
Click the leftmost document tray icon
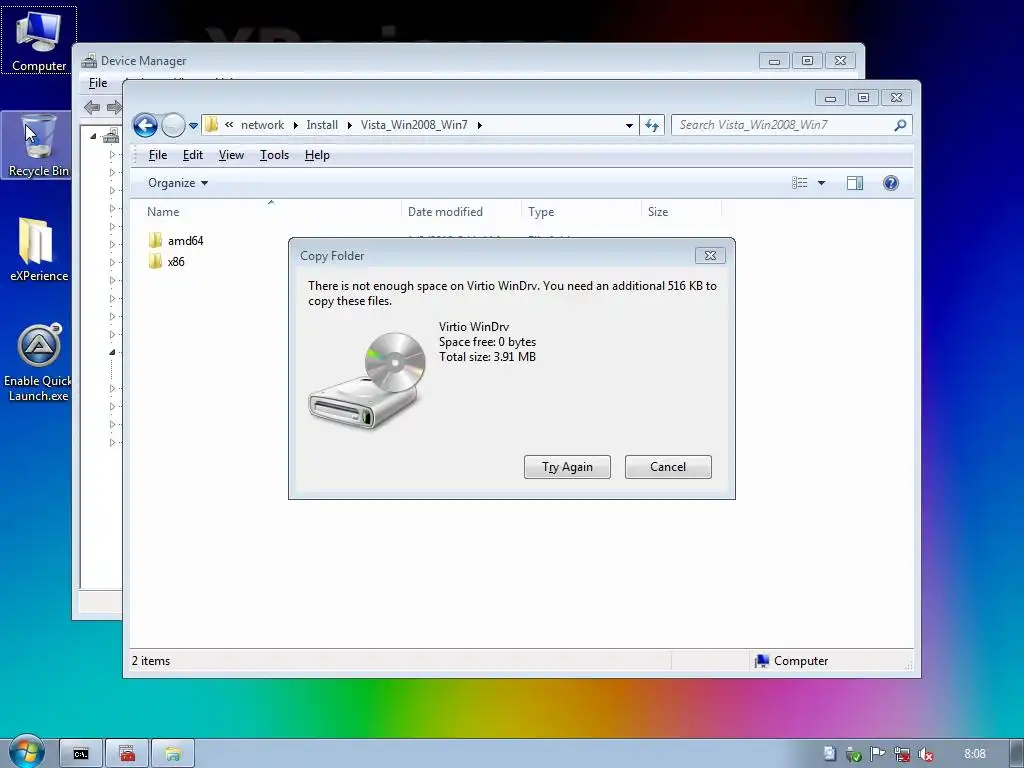tap(829, 754)
